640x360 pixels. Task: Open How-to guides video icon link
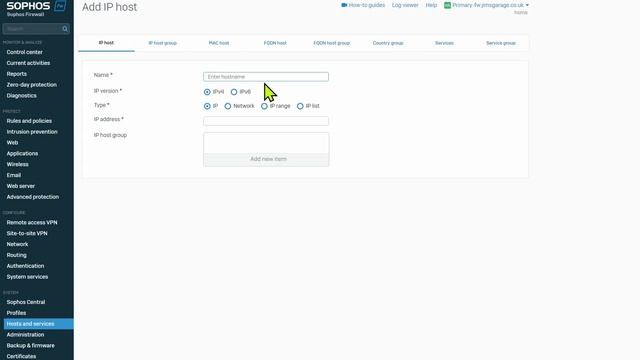tap(344, 5)
